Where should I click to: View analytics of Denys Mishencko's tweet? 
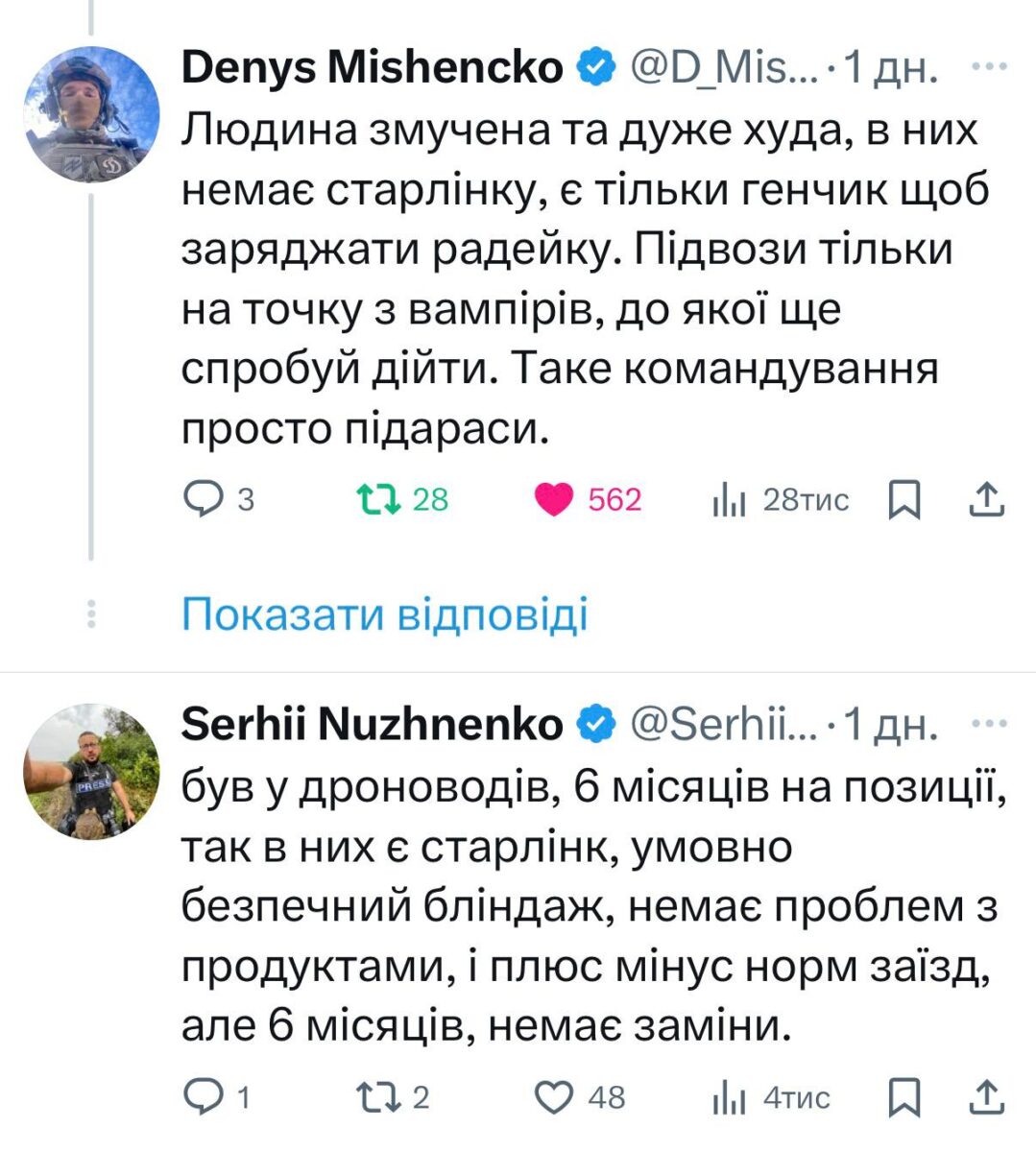pos(730,500)
